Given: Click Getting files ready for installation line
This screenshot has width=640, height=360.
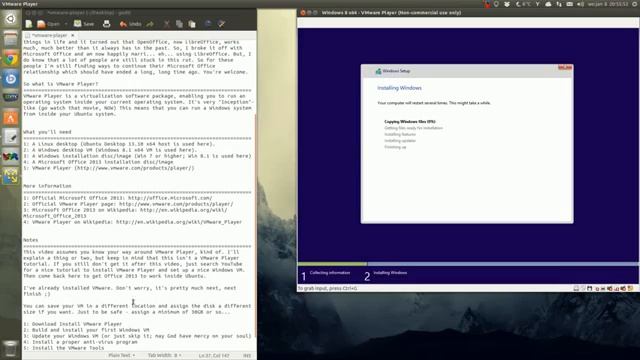Looking at the screenshot, I should point(413,128).
